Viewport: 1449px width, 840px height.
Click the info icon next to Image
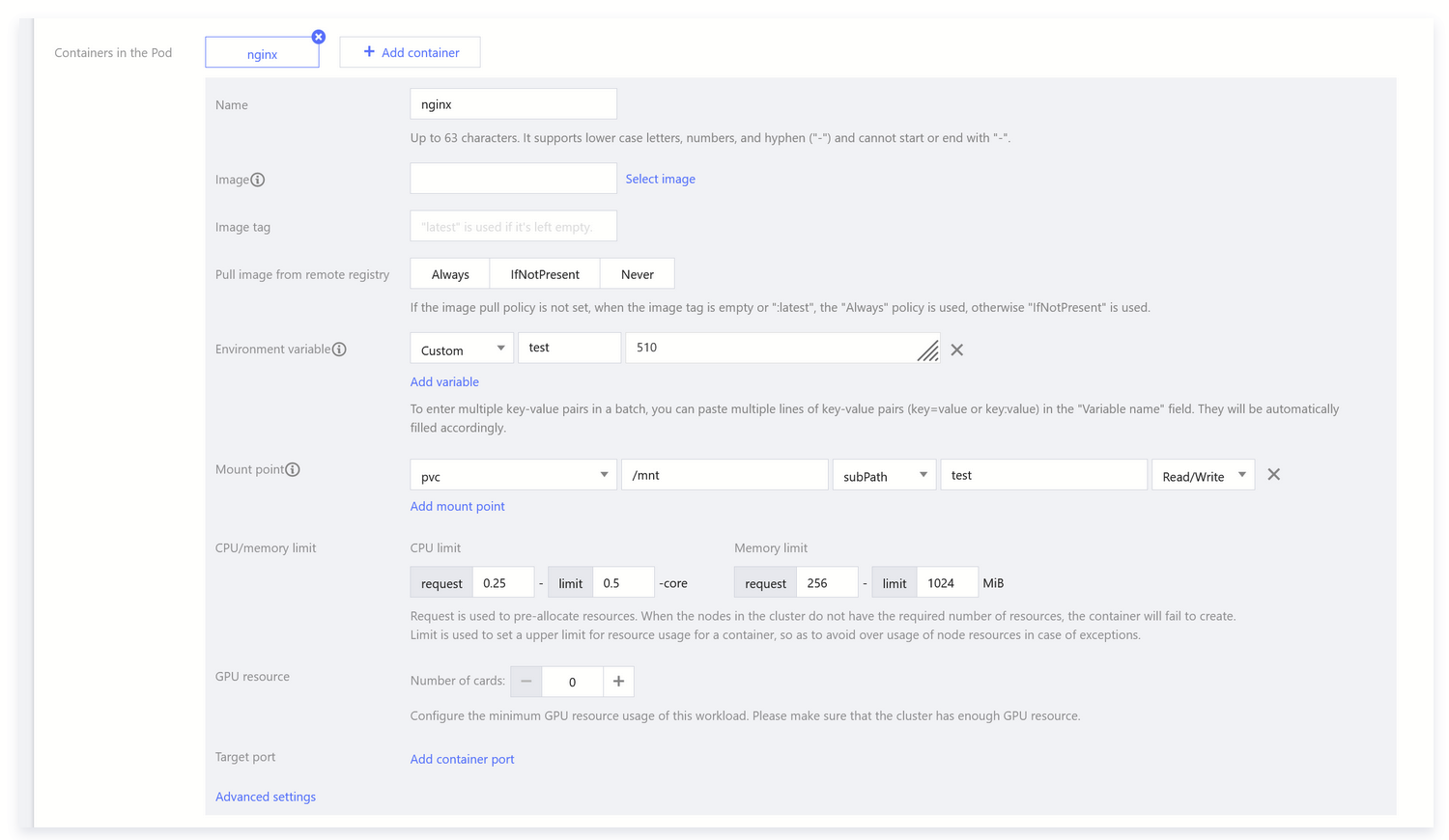tap(258, 180)
